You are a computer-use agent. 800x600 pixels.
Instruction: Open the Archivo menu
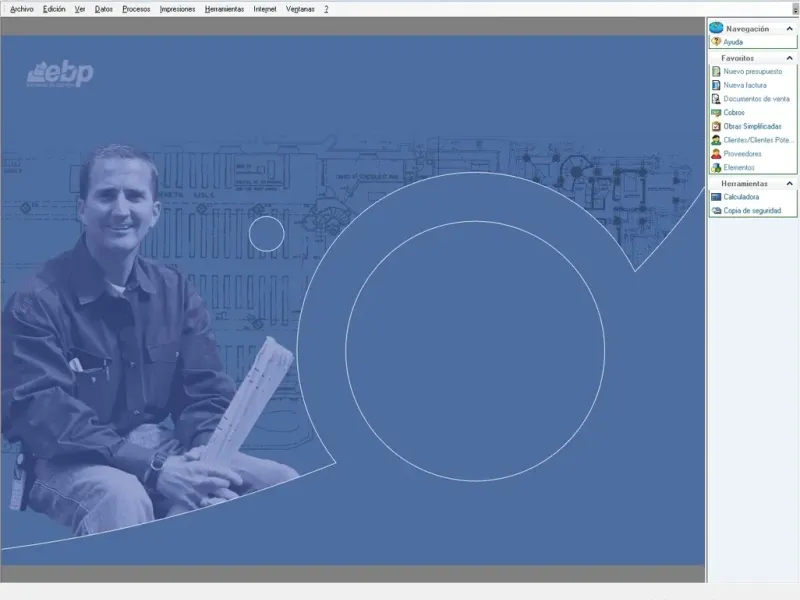21,9
